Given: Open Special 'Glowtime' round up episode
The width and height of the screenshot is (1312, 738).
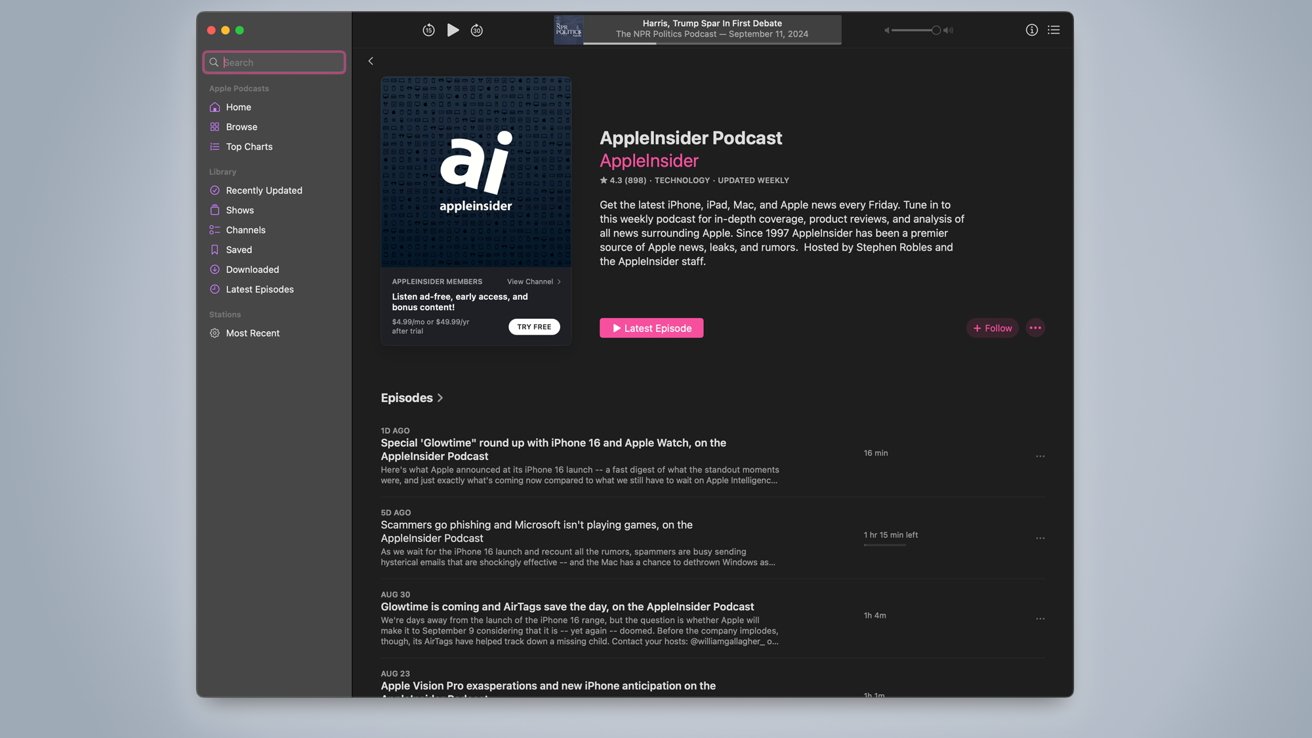Looking at the screenshot, I should (x=553, y=449).
